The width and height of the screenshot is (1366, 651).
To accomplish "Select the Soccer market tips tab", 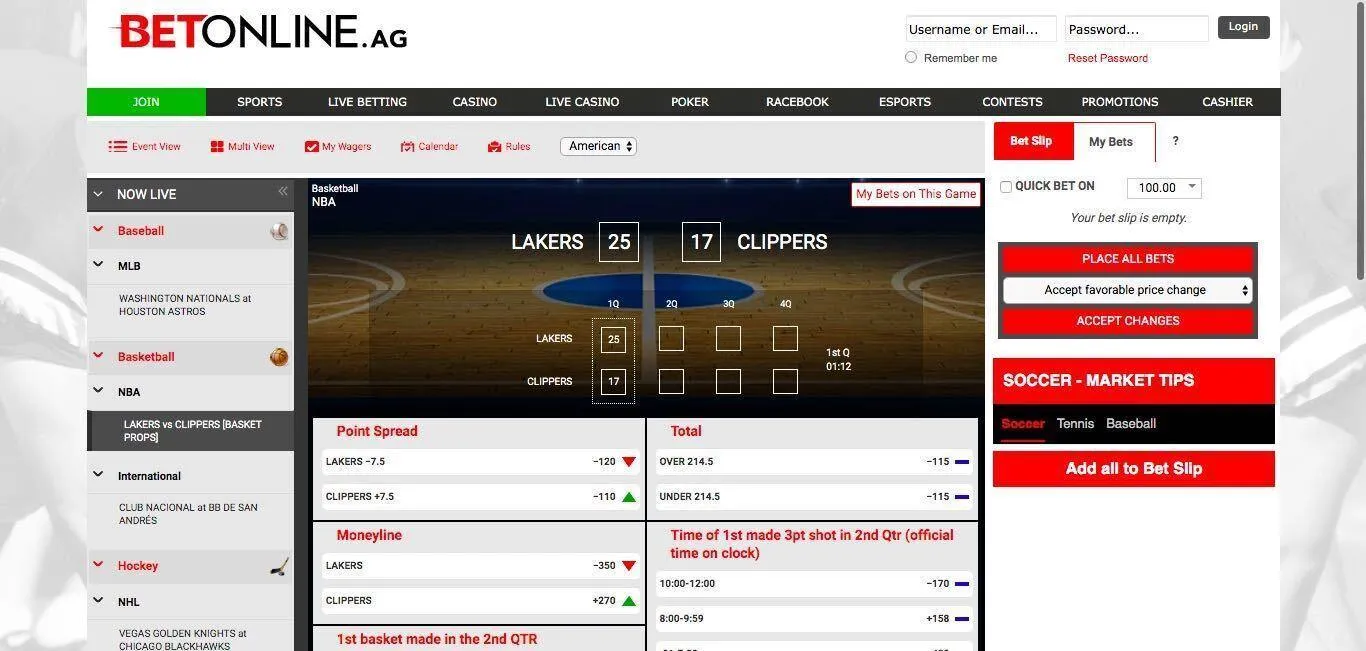I will click(1023, 424).
